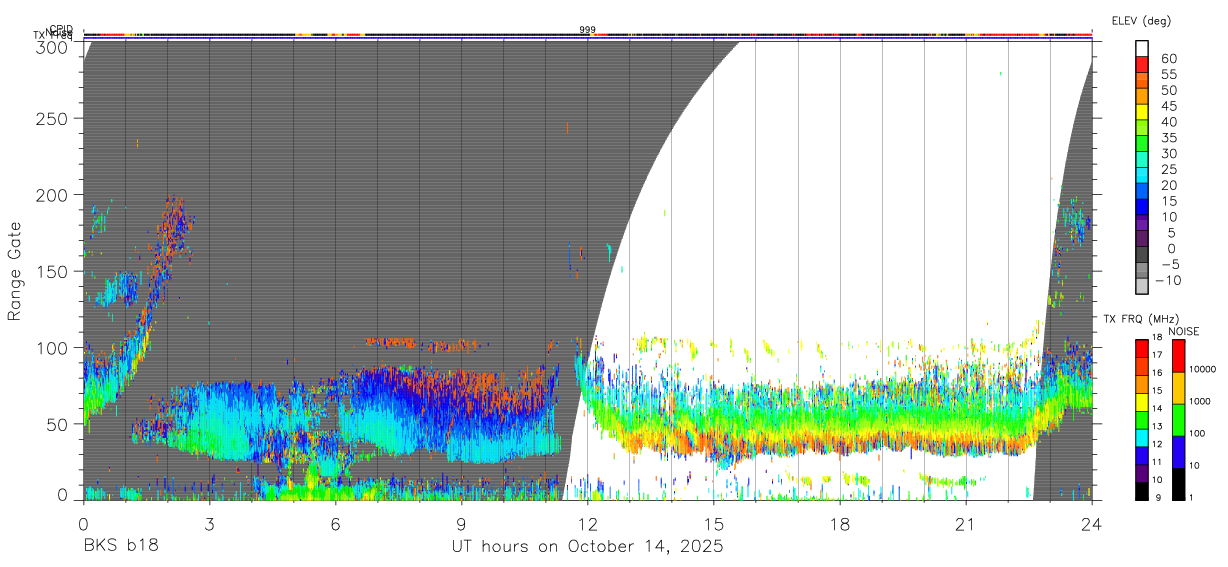Click the x-axis tick label '9'
Viewport: 1228px width, 567px height.
pyautogui.click(x=461, y=523)
